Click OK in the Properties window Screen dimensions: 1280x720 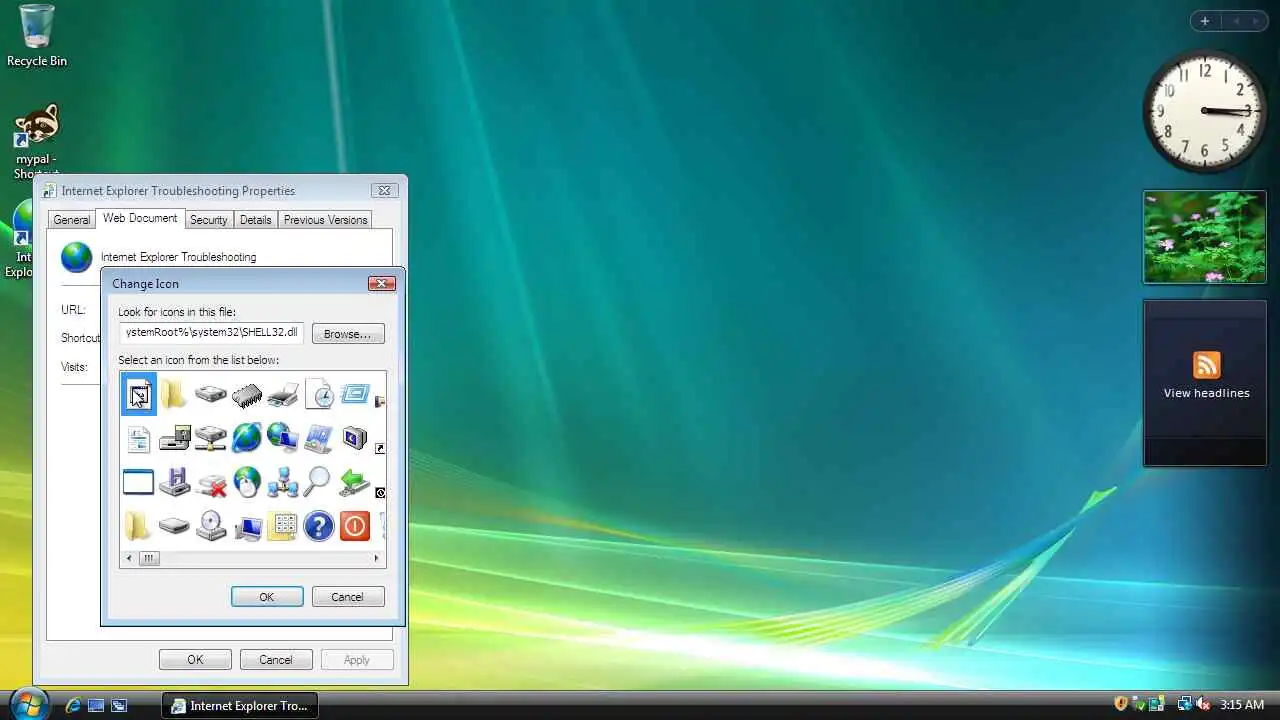[195, 660]
